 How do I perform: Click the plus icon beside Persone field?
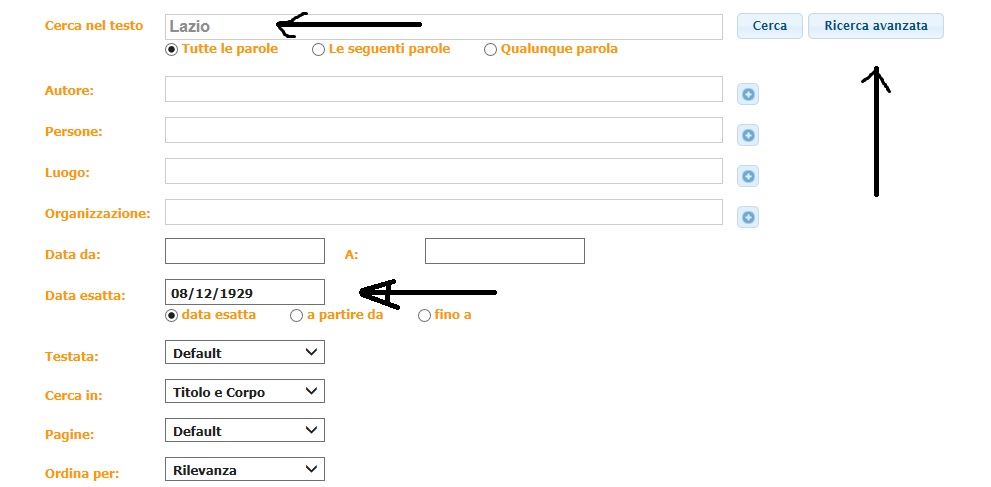click(x=747, y=136)
